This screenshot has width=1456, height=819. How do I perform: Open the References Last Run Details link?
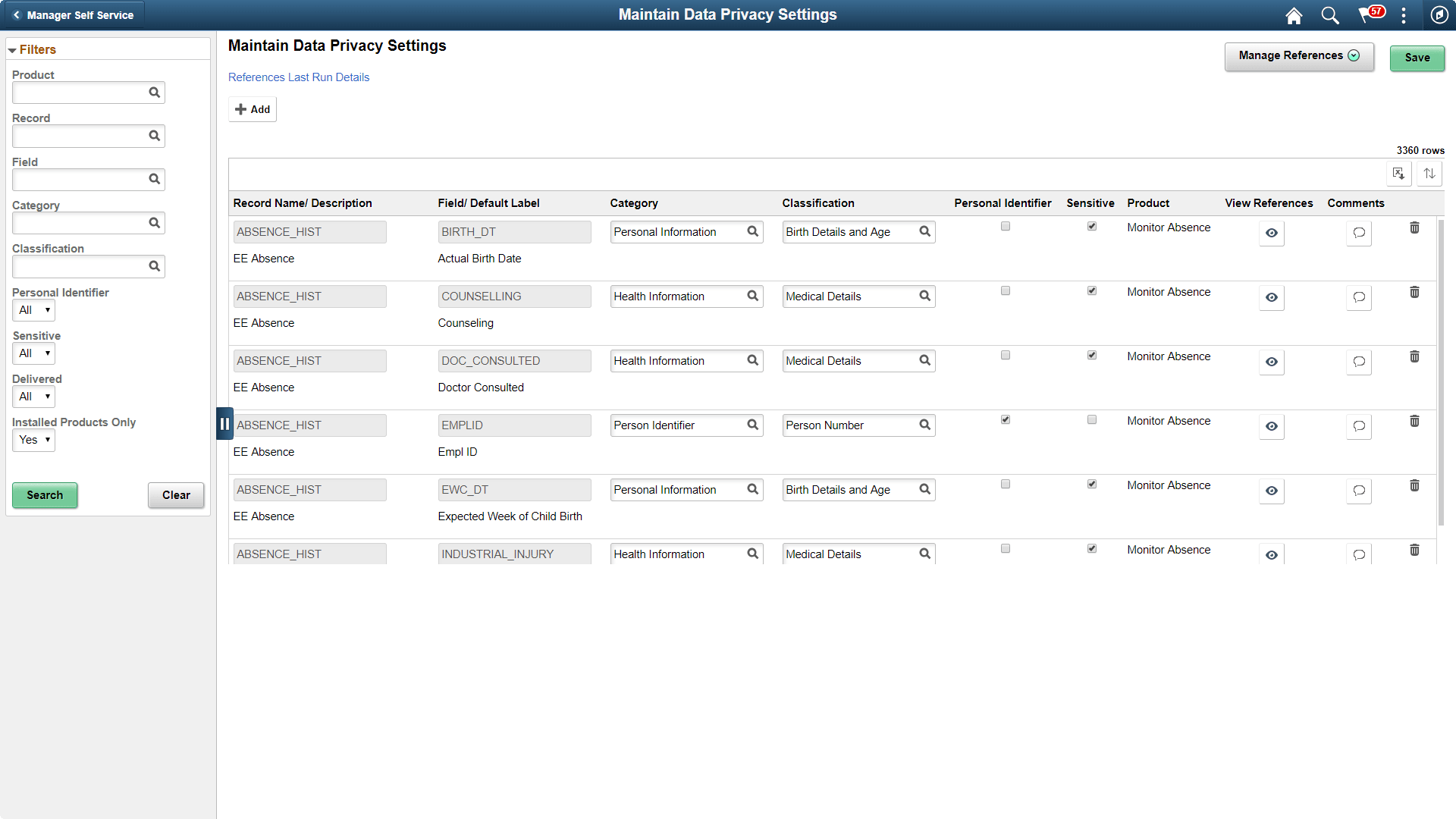[299, 77]
